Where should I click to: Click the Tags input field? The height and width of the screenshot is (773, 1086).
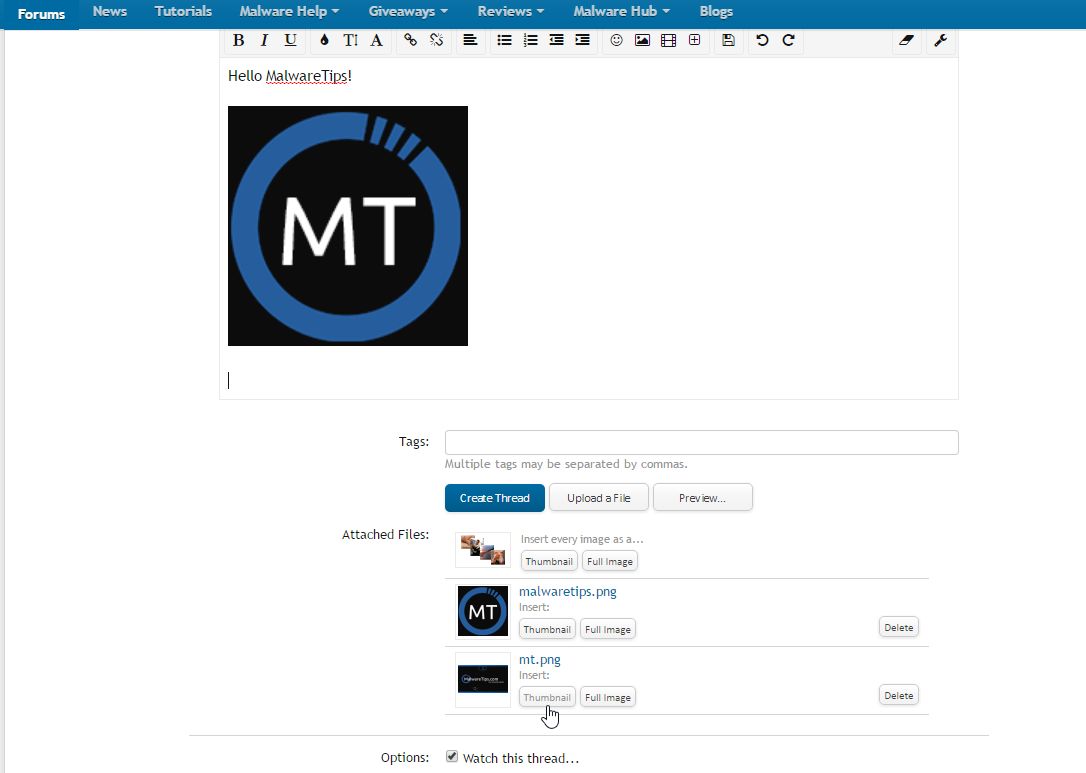point(702,442)
